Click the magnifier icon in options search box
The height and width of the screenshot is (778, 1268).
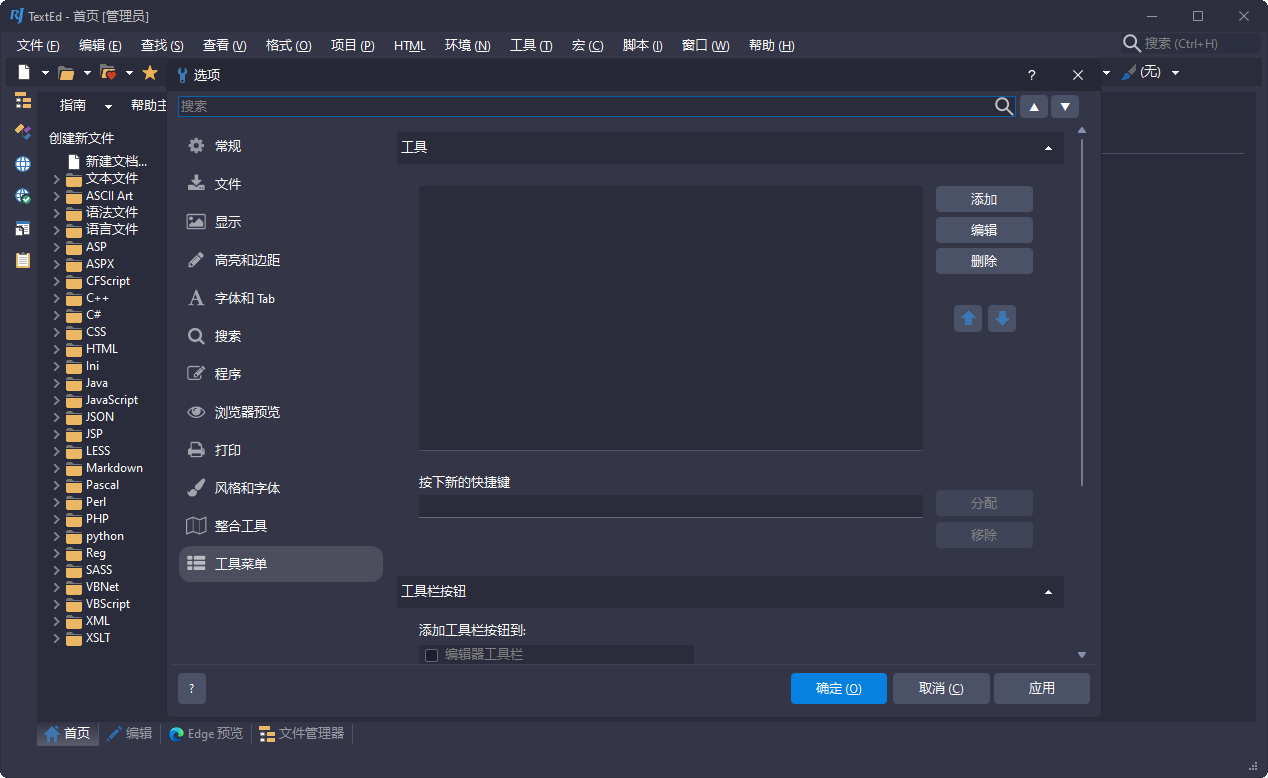1004,107
